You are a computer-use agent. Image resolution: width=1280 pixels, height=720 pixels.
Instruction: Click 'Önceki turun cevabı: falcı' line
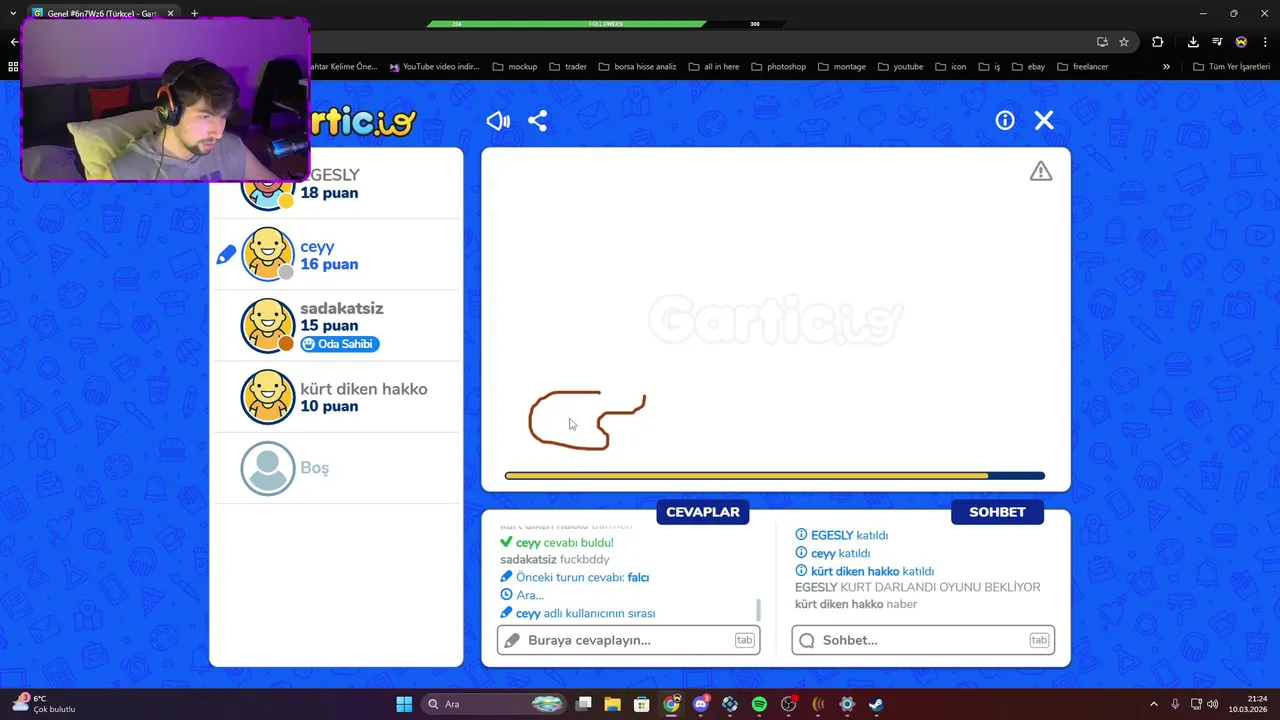tap(575, 577)
